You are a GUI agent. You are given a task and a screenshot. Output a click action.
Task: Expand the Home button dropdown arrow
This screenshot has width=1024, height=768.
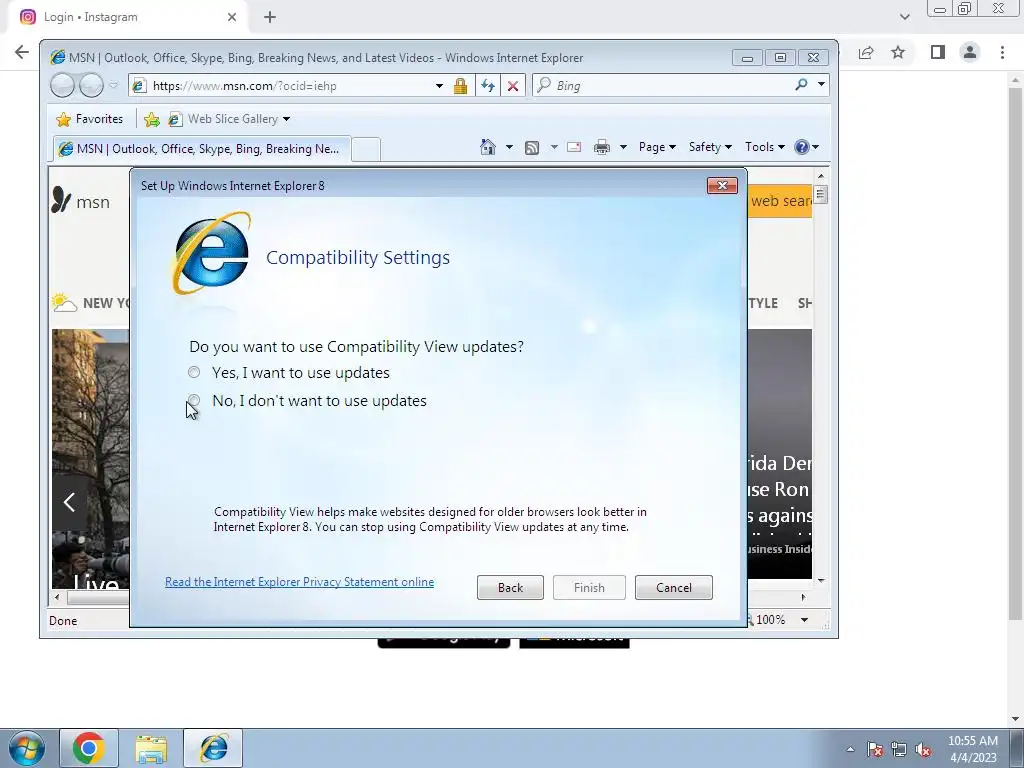[509, 147]
